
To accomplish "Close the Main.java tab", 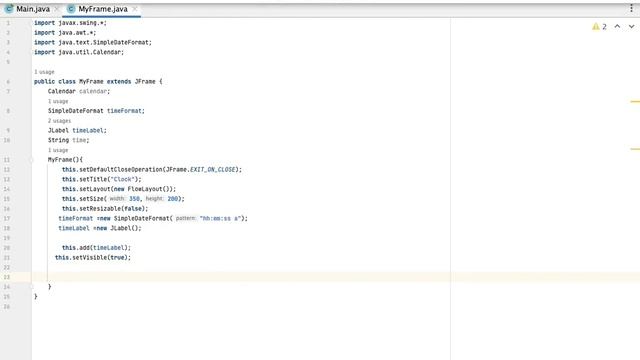I will click(x=57, y=9).
